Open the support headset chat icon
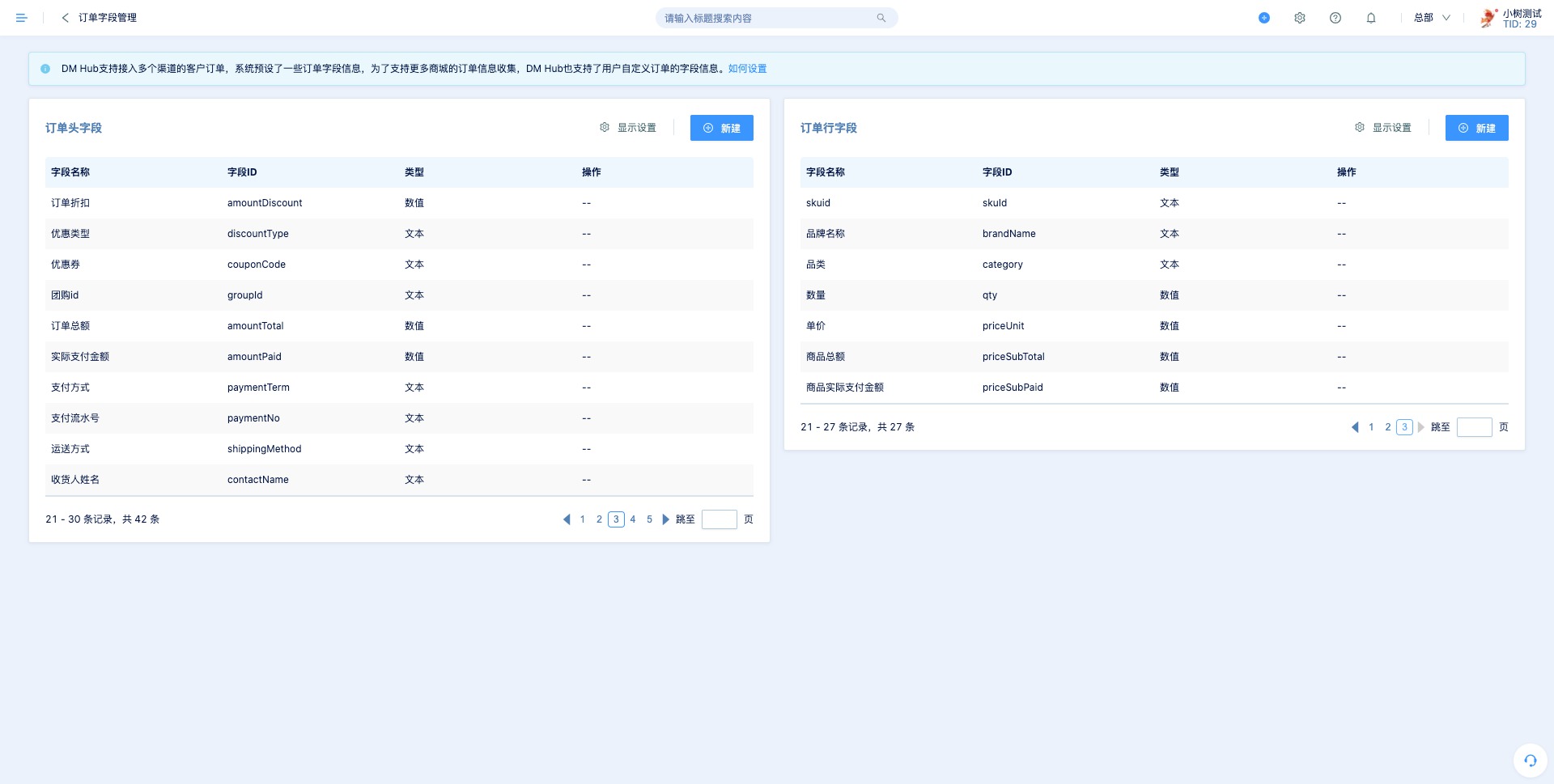This screenshot has width=1554, height=784. (x=1531, y=761)
